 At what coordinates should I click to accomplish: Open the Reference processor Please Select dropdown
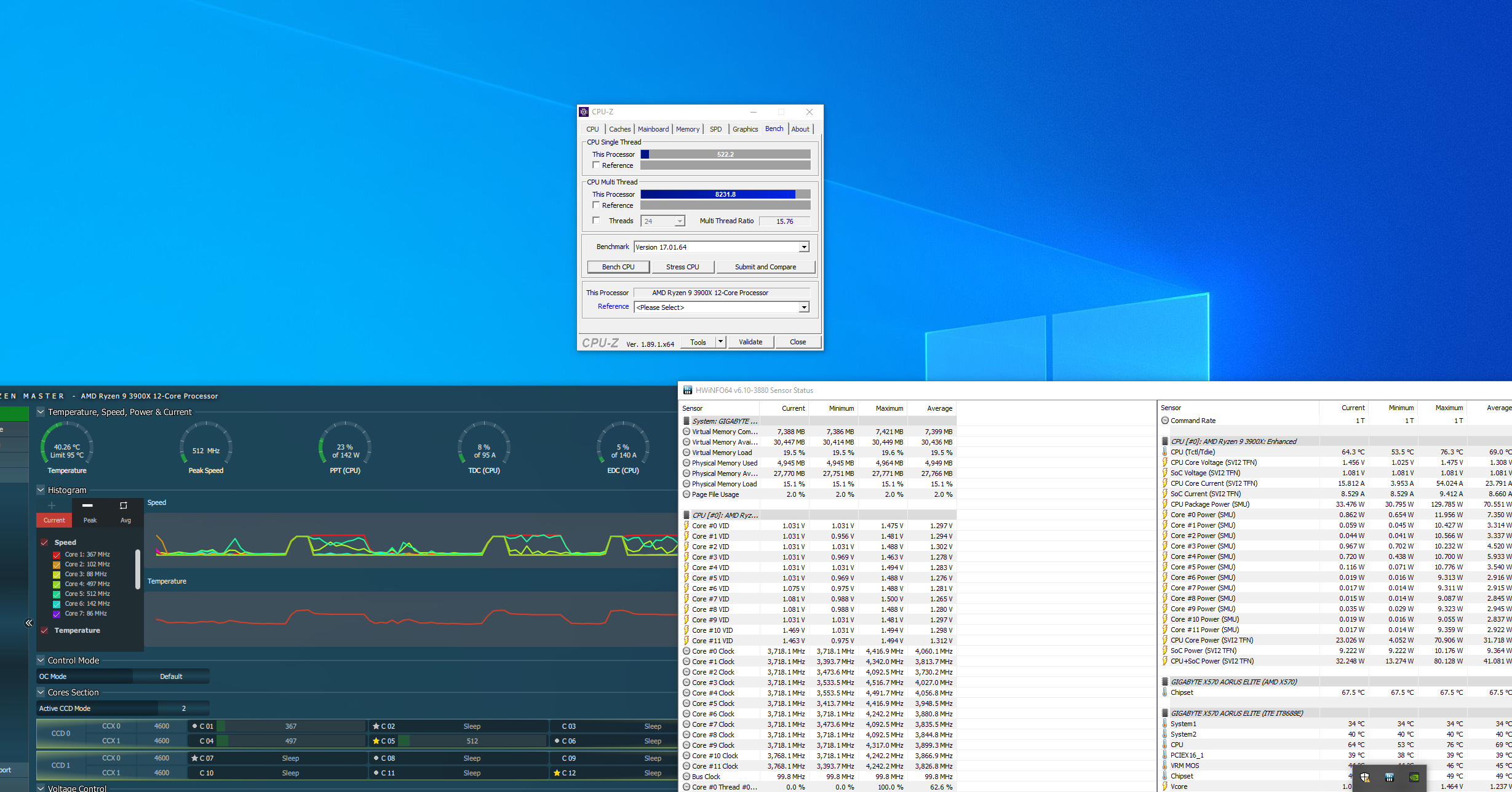tap(804, 307)
